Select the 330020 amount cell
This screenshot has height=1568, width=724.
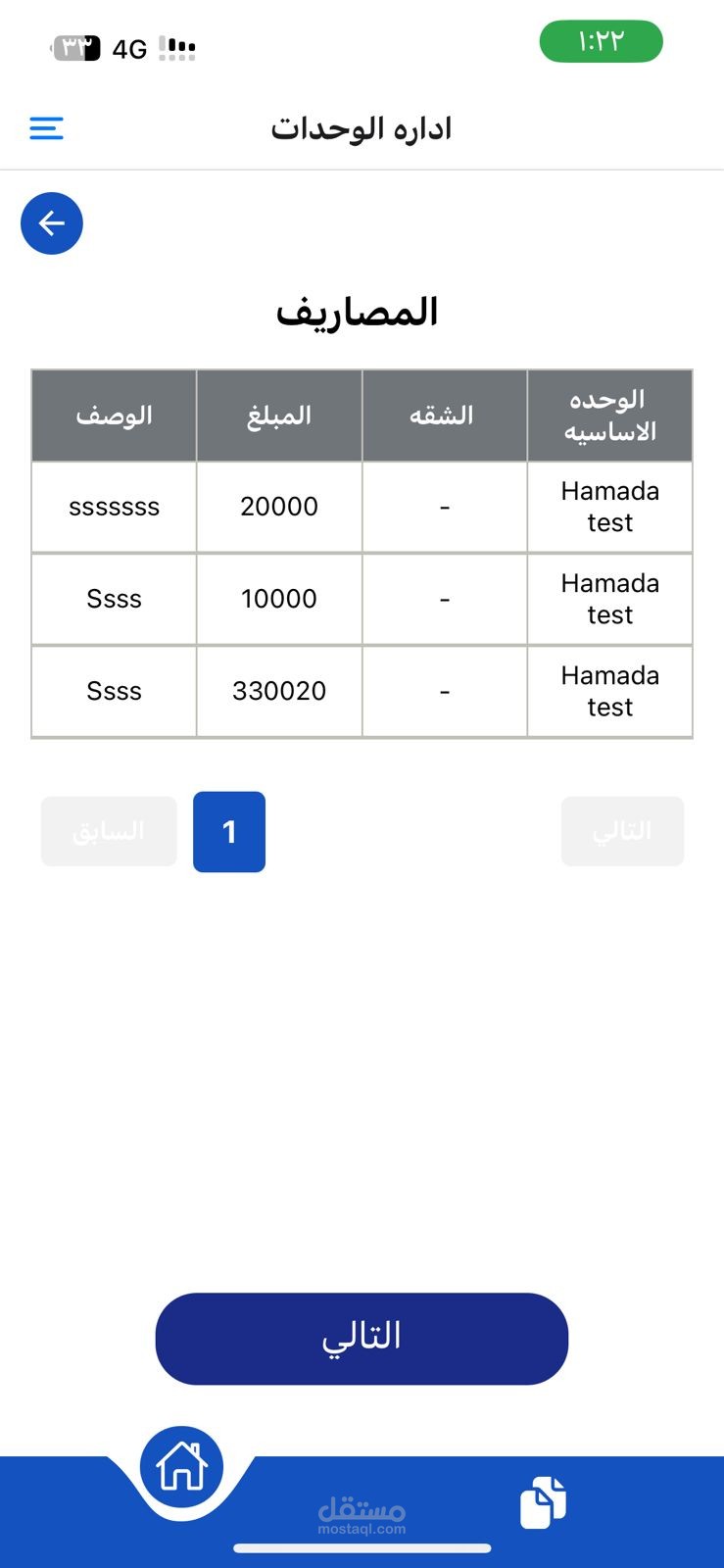click(279, 691)
